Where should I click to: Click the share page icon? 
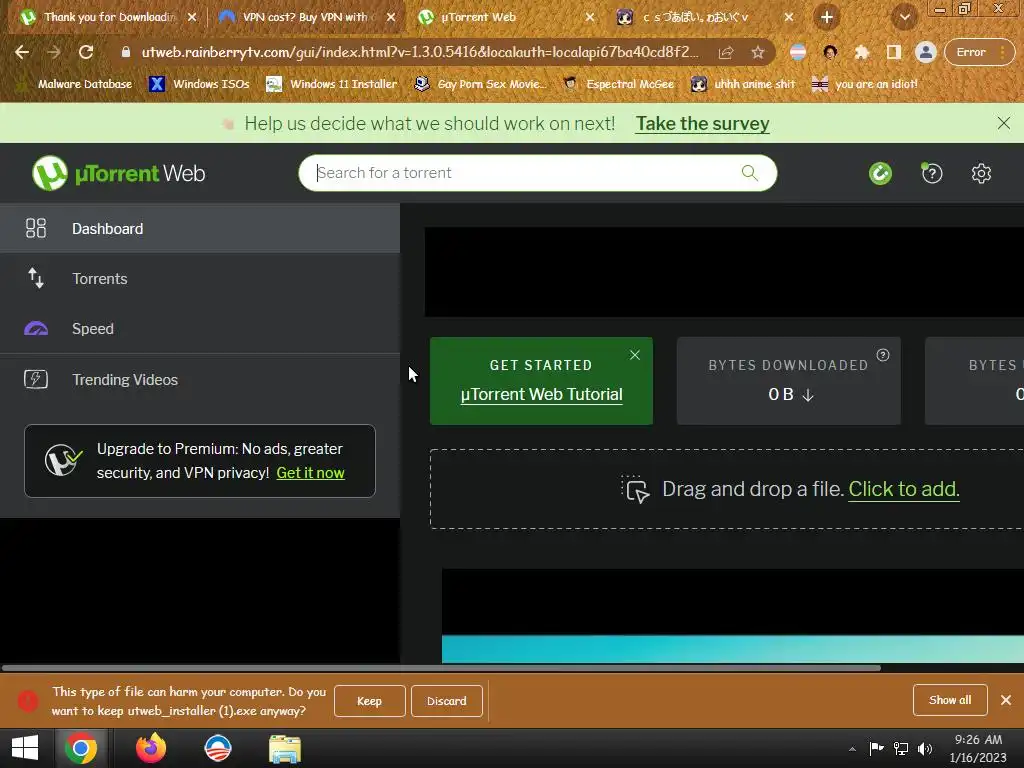click(726, 52)
